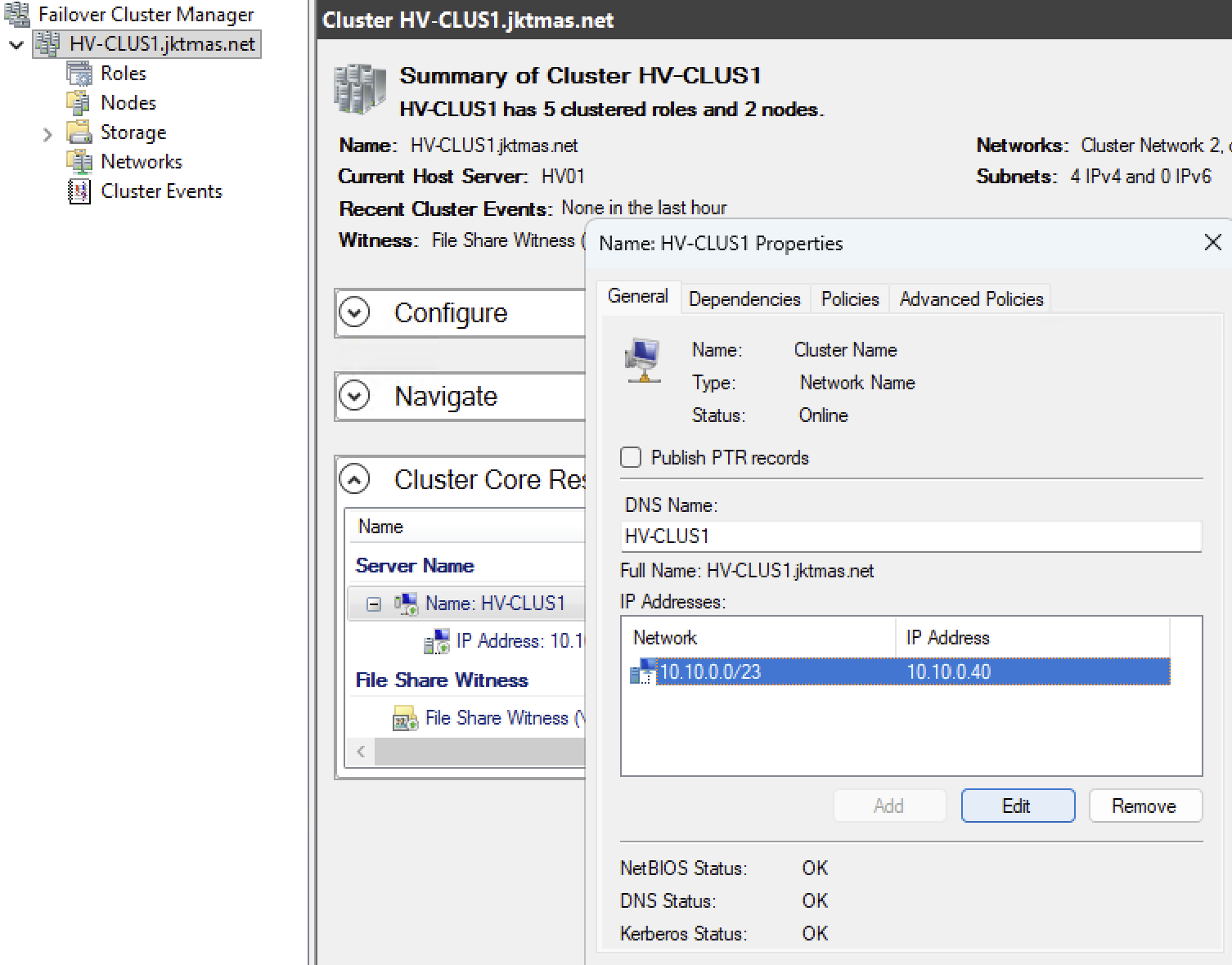Collapse the Cluster Core Resources section
This screenshot has width=1232, height=965.
355,479
